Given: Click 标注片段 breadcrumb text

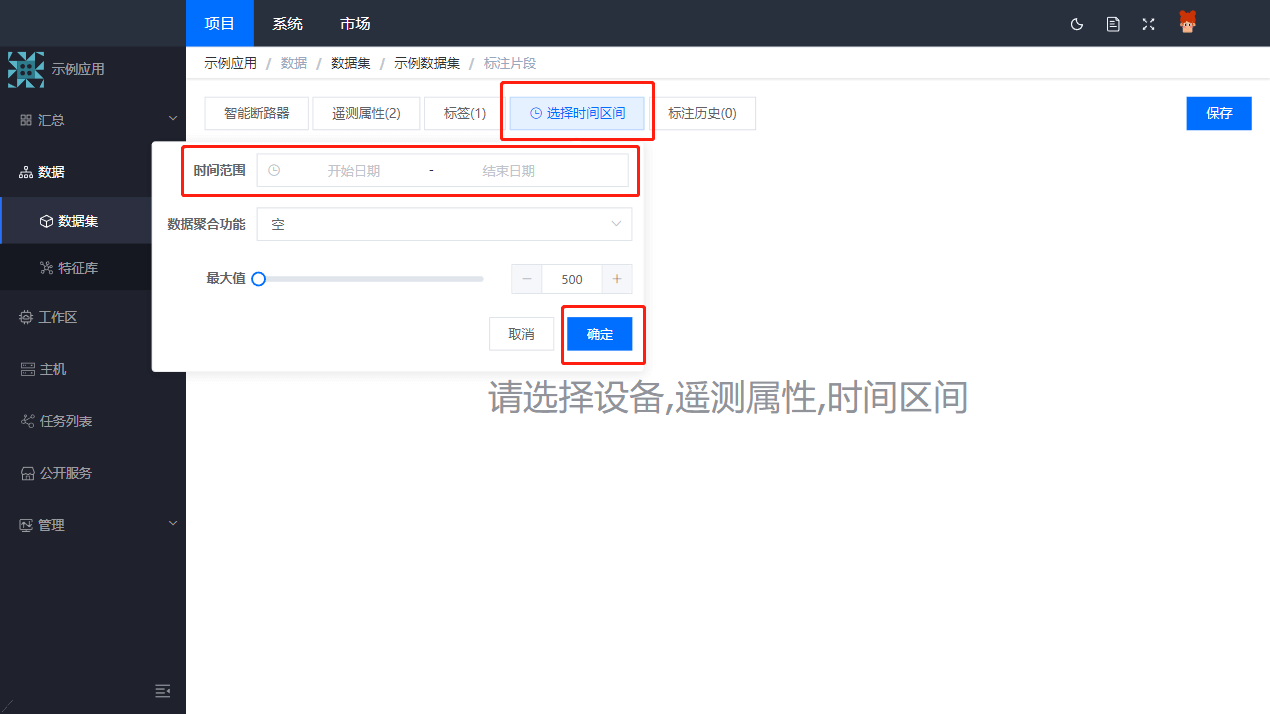Looking at the screenshot, I should pyautogui.click(x=510, y=63).
